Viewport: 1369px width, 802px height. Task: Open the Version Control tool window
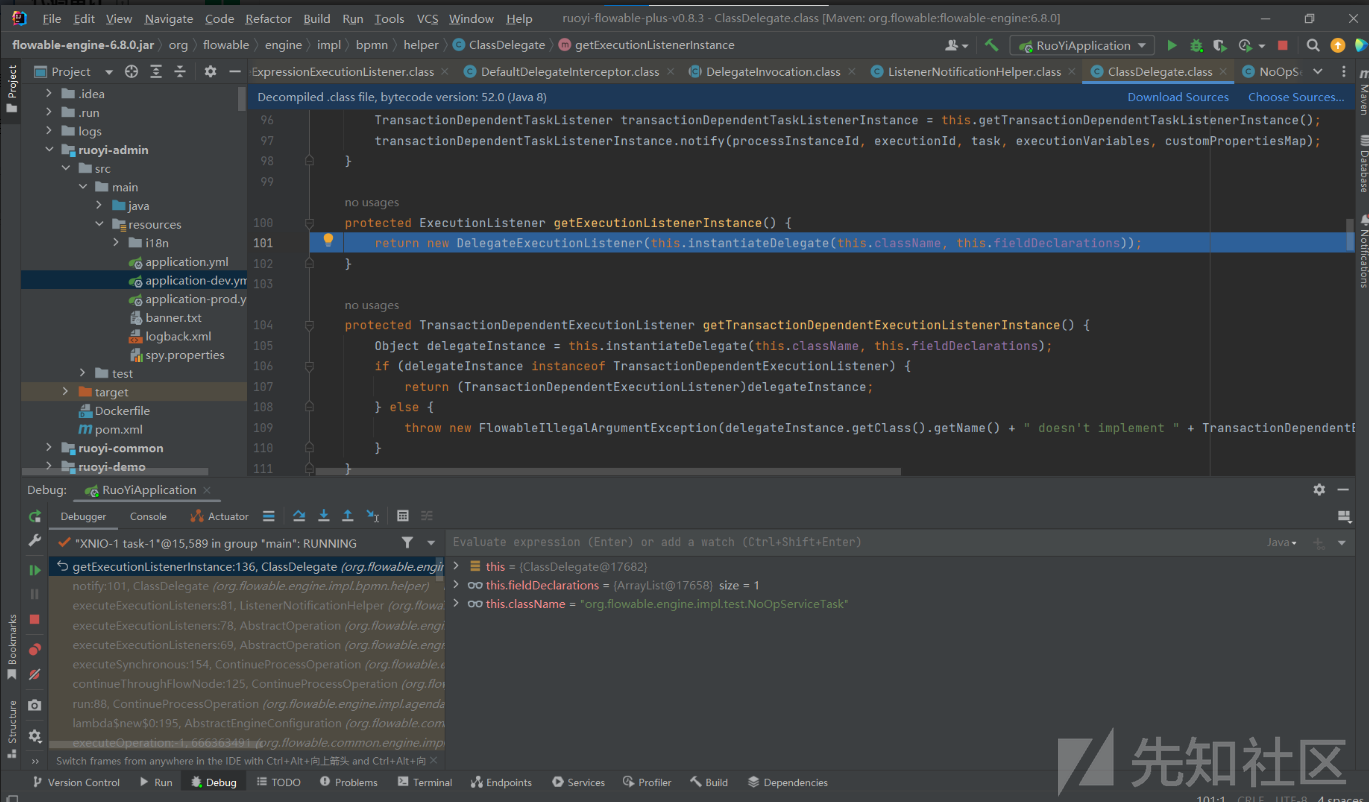point(75,782)
